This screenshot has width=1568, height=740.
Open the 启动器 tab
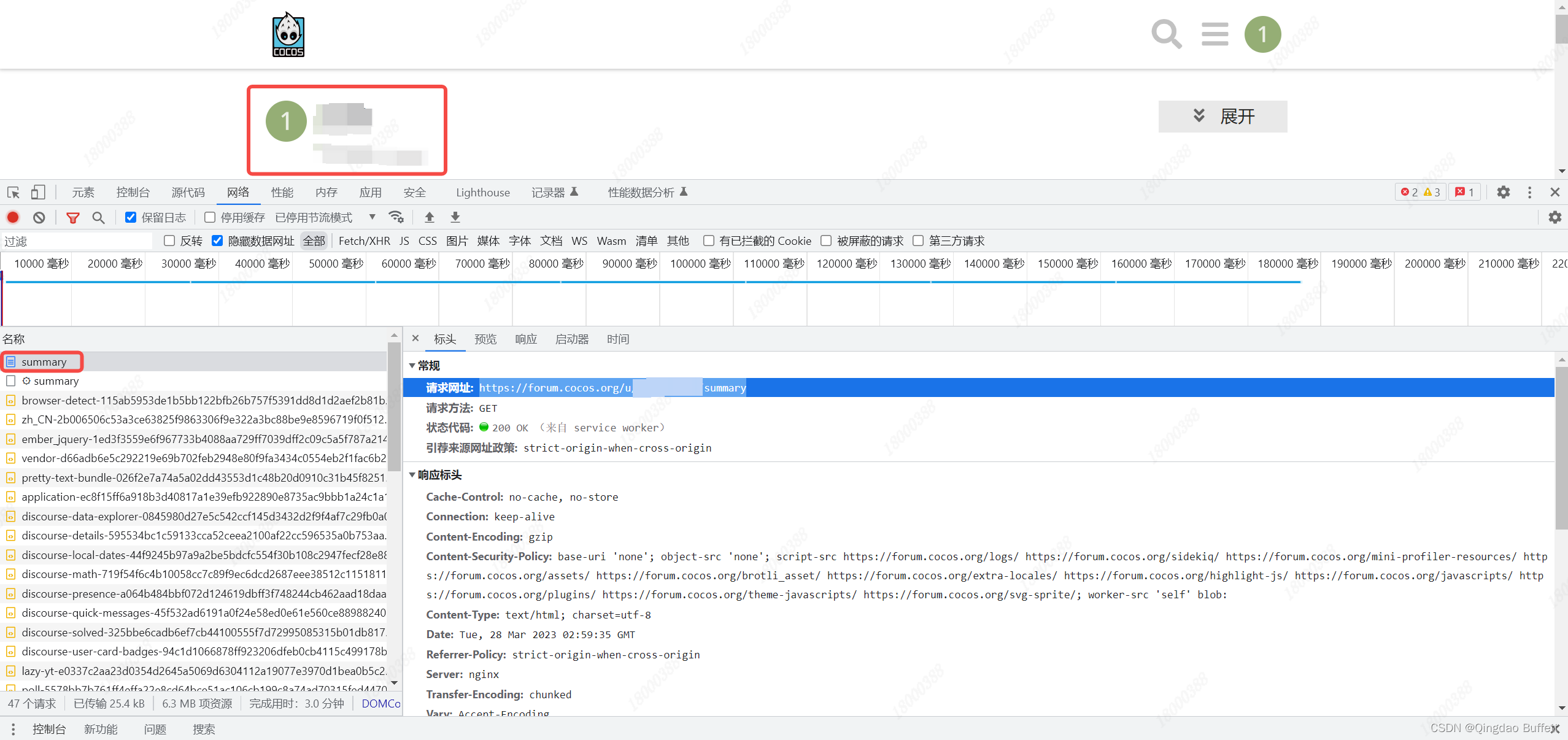click(572, 339)
